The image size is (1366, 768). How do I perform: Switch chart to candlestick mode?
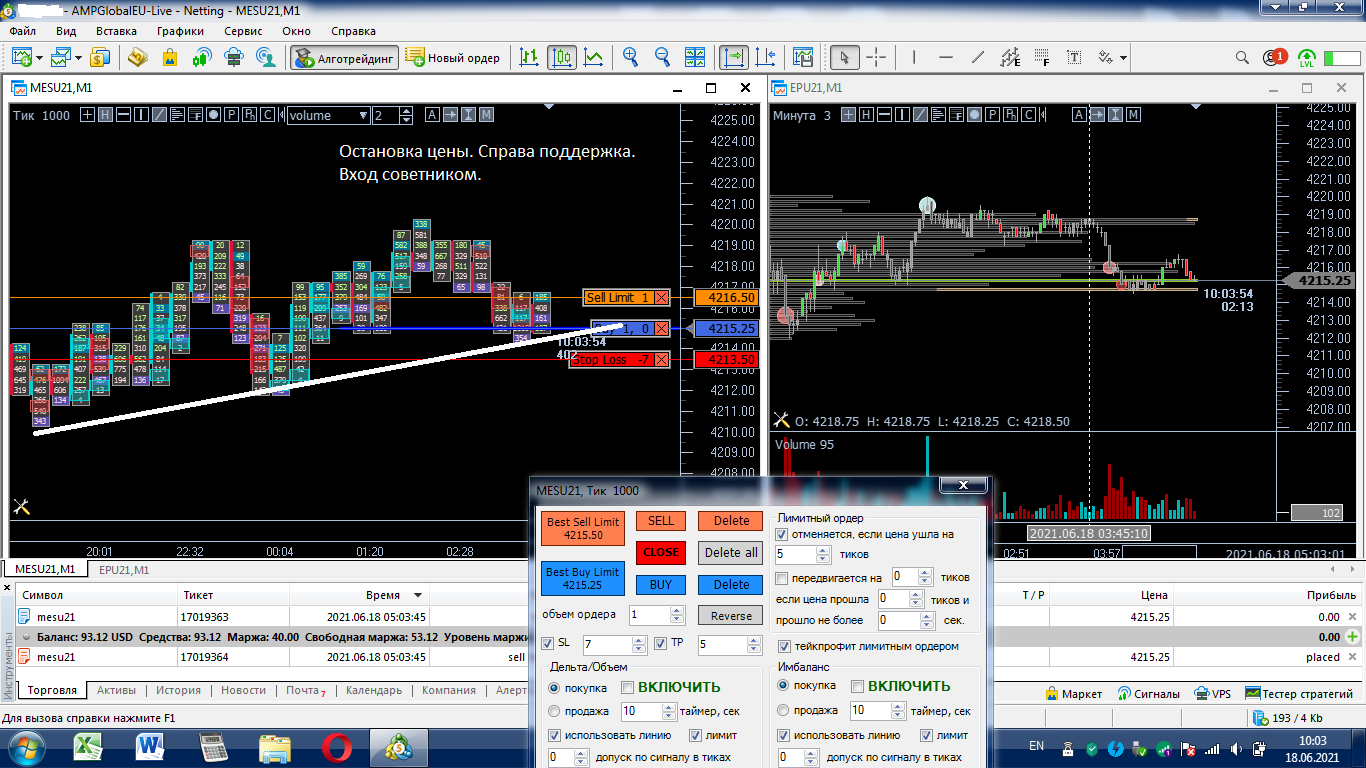tap(562, 57)
